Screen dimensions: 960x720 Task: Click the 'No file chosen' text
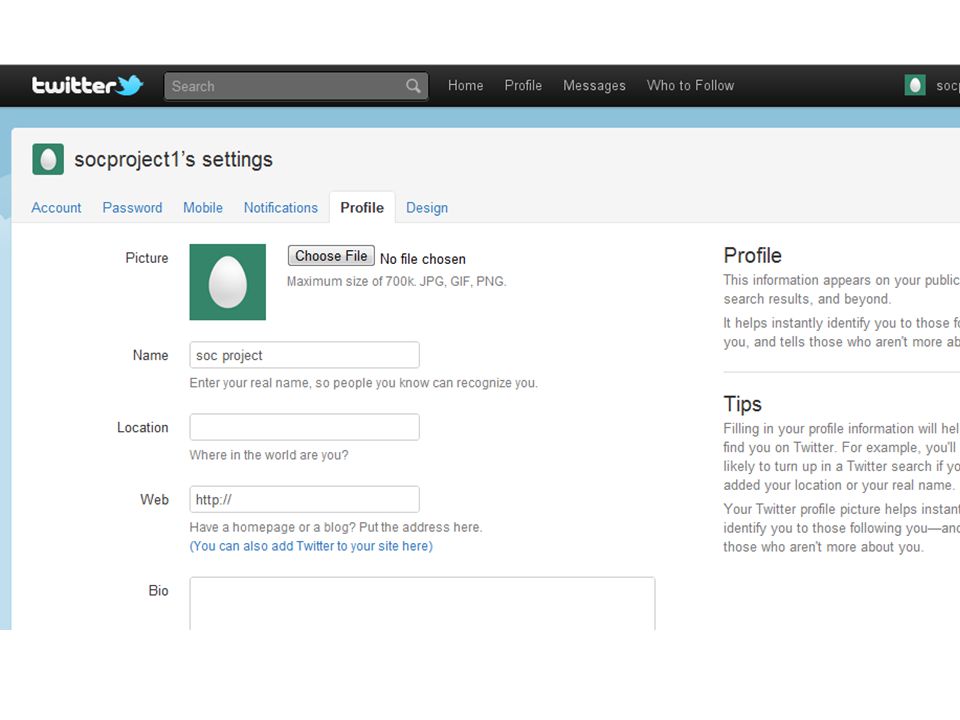click(x=422, y=259)
